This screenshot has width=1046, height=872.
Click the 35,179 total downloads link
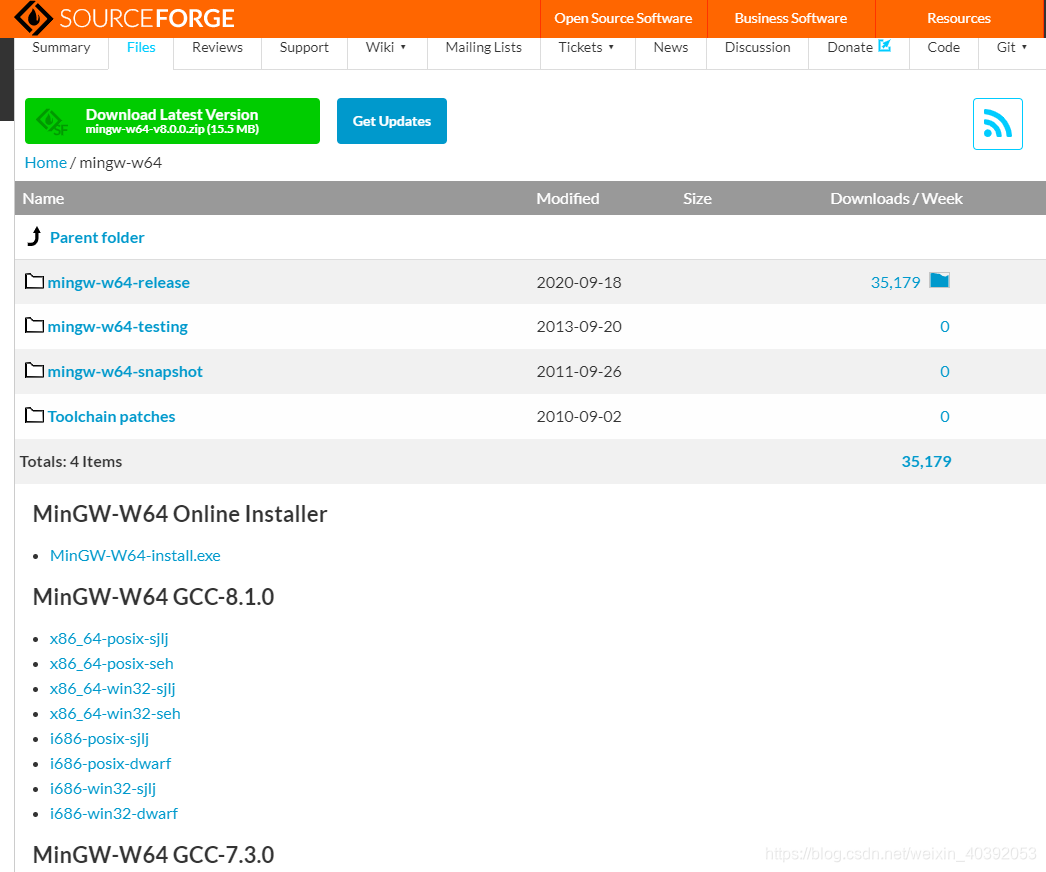tap(926, 462)
